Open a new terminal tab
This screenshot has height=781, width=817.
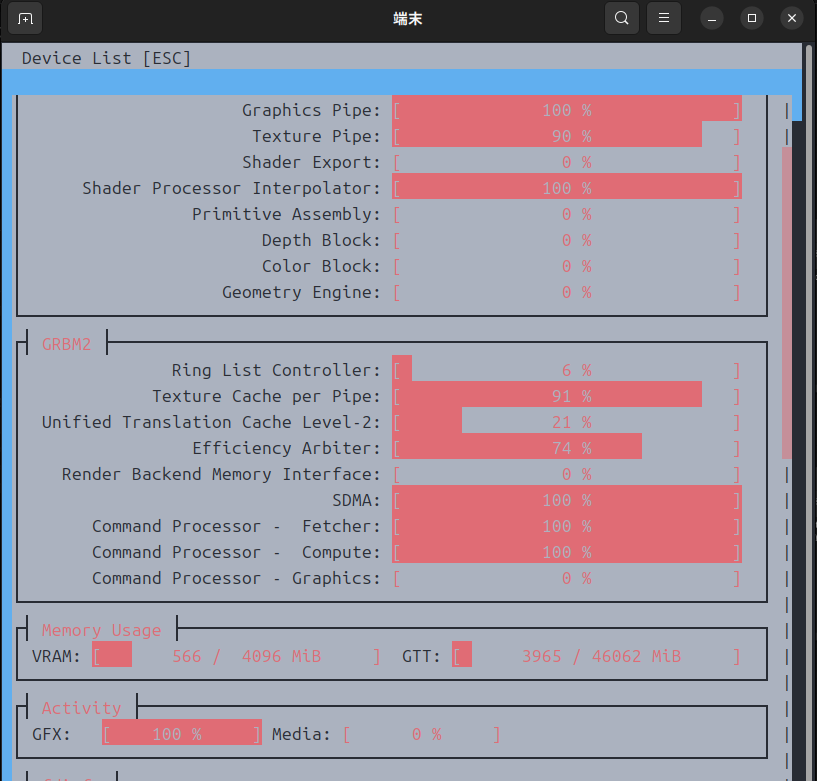tap(26, 18)
